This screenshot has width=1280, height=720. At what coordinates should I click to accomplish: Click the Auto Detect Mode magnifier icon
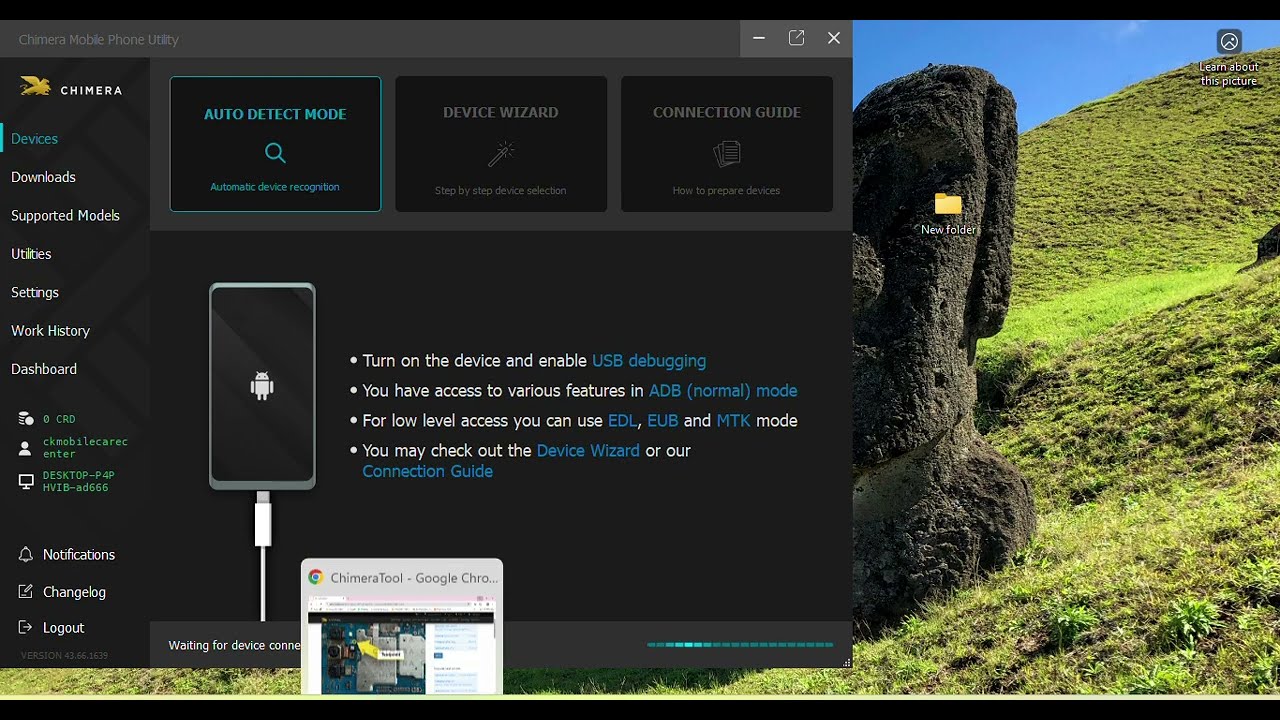[x=275, y=153]
